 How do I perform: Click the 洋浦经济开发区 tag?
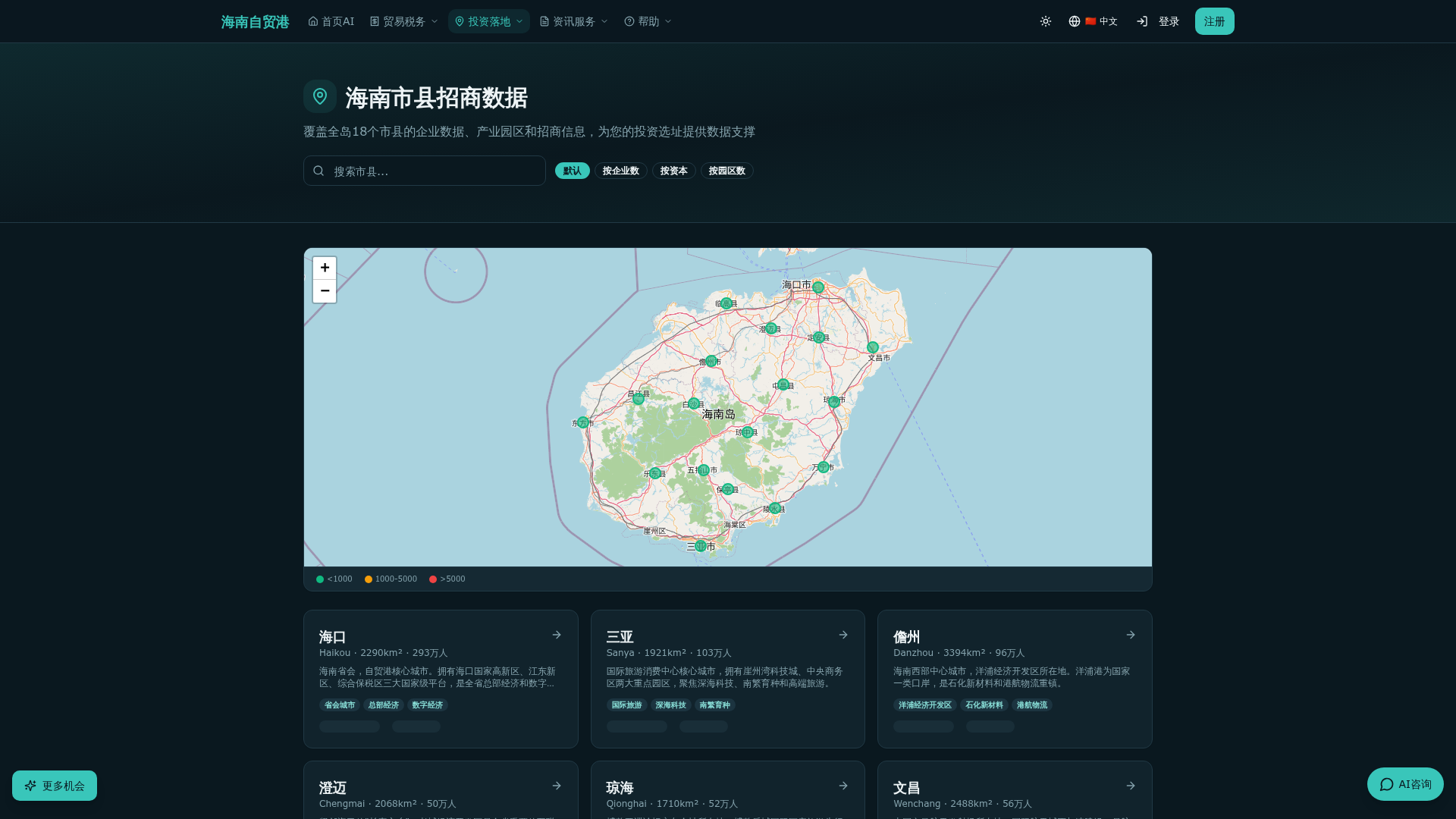tap(925, 705)
